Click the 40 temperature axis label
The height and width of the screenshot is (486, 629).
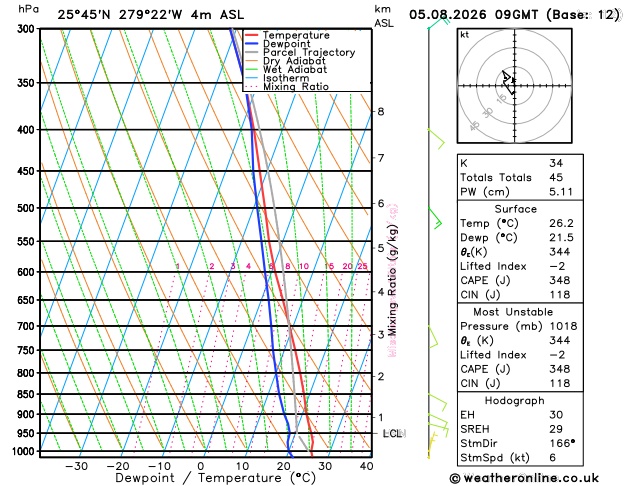pyautogui.click(x=367, y=467)
